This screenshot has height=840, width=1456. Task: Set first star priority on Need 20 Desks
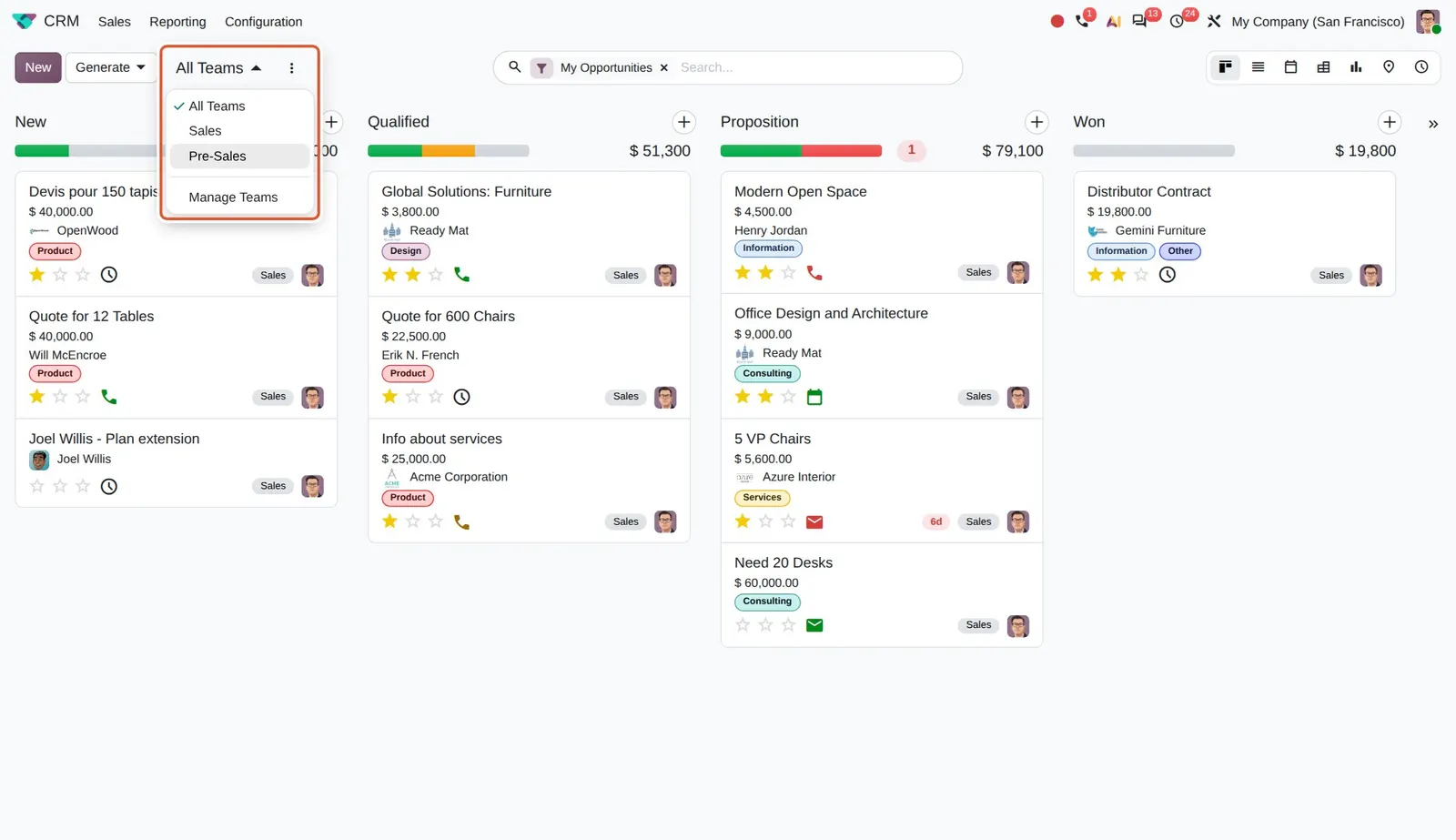pos(743,625)
